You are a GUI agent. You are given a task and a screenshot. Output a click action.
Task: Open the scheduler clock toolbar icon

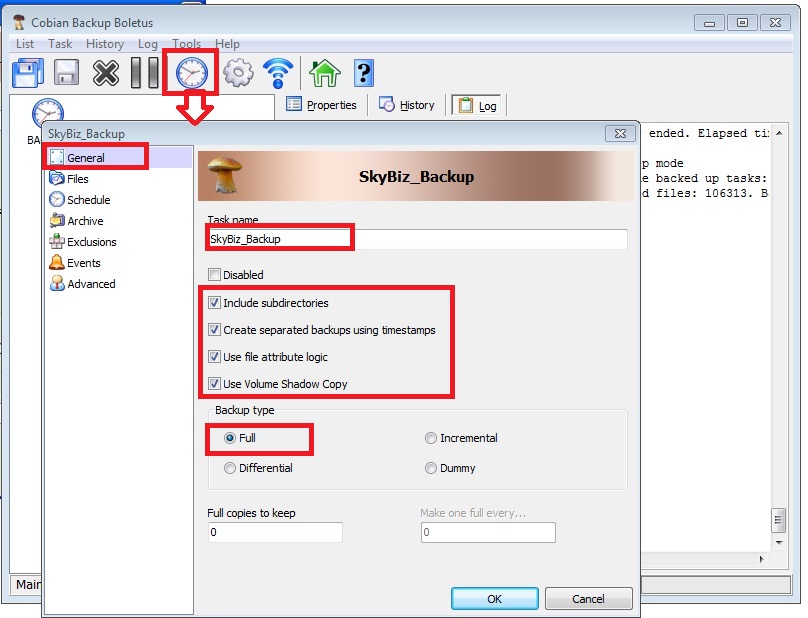tap(191, 73)
